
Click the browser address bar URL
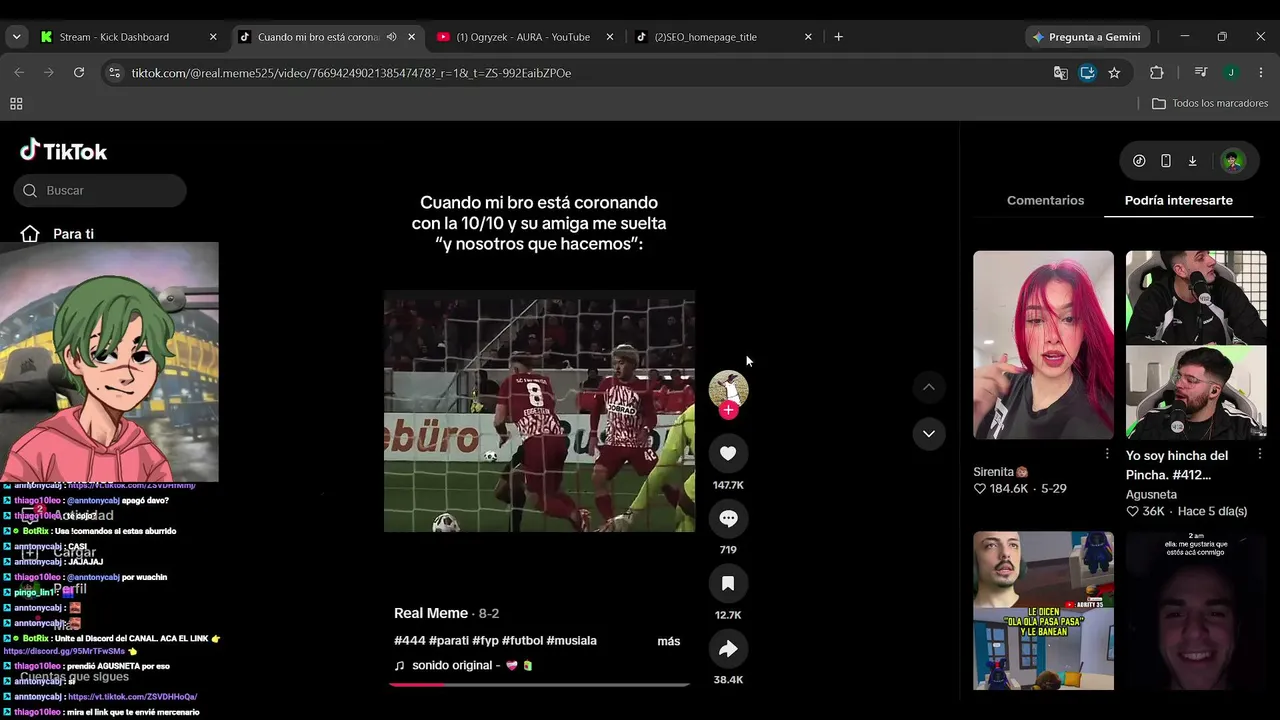coord(351,73)
